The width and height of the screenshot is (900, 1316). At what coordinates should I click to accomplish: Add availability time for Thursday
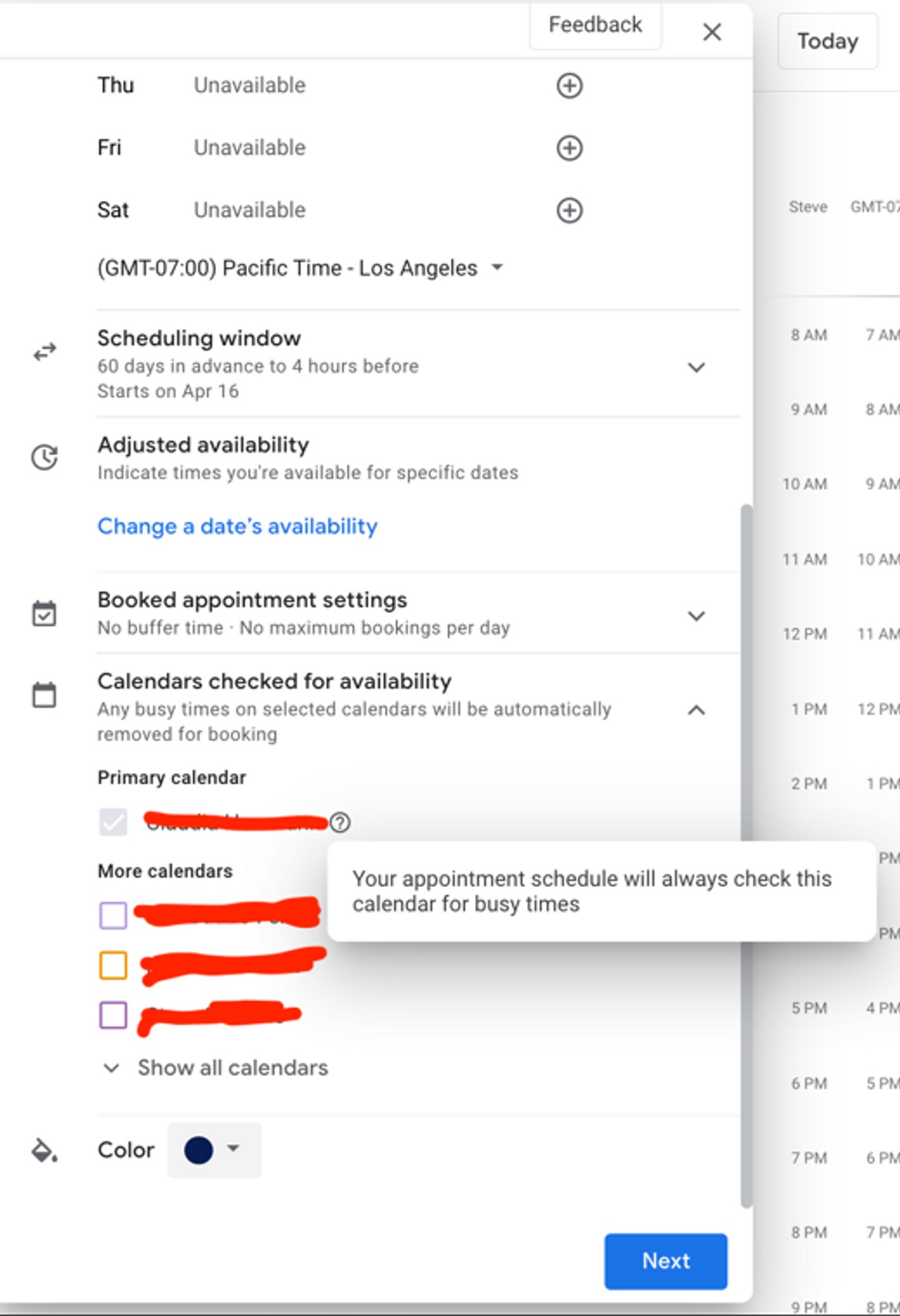569,85
